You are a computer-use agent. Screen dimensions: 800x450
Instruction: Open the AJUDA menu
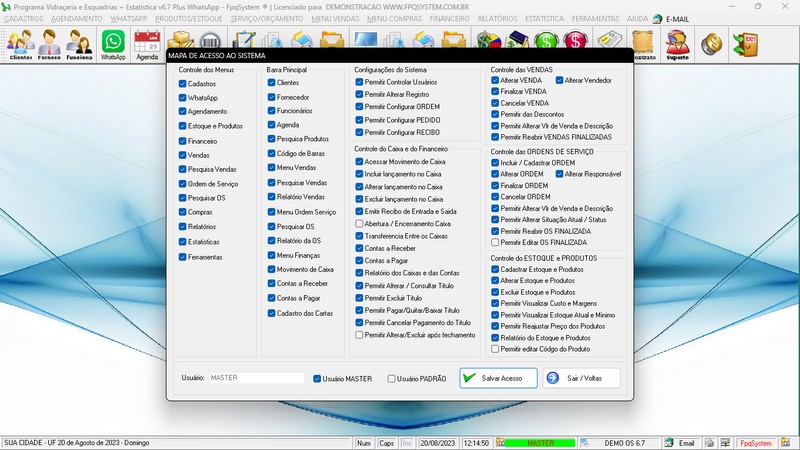click(637, 19)
